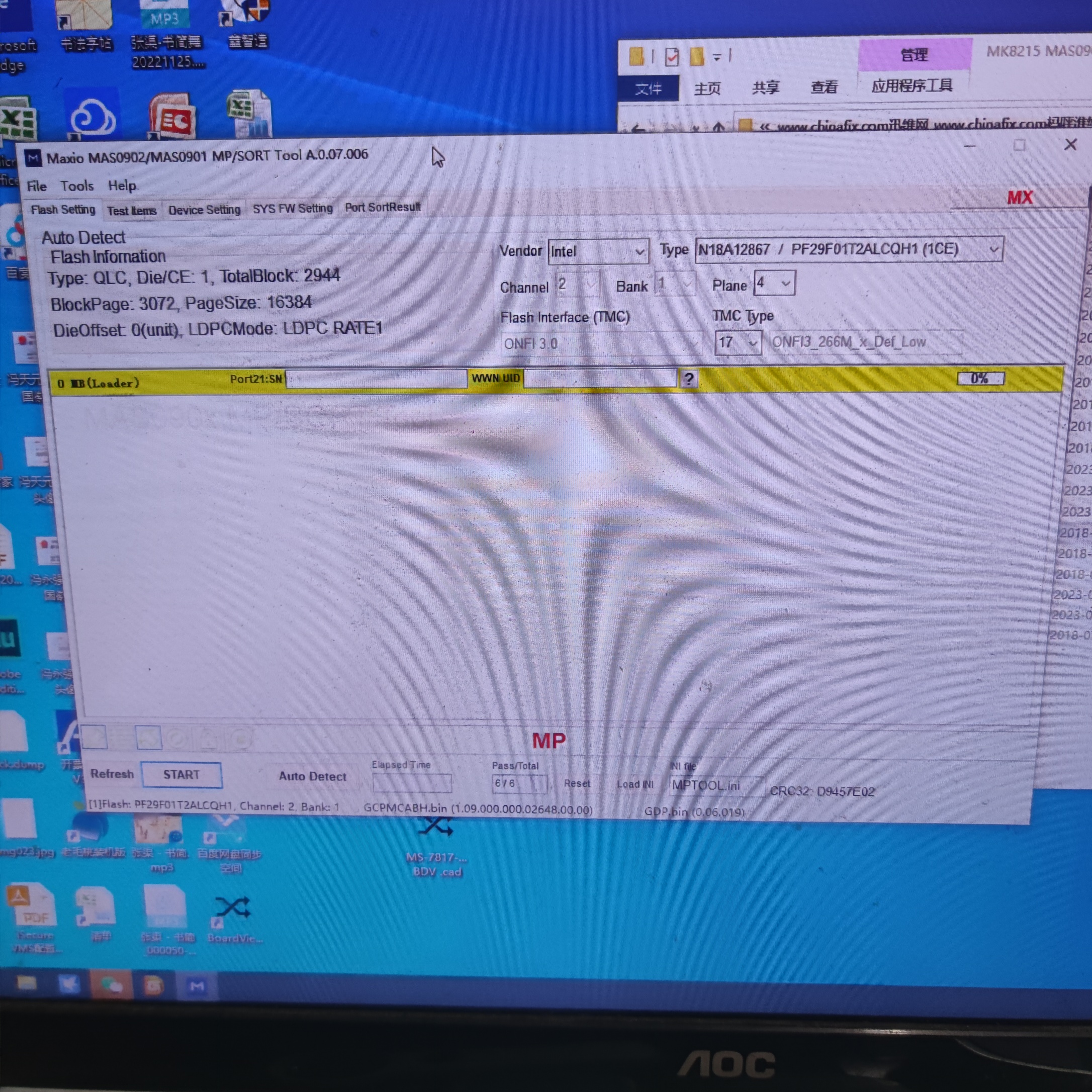
Task: Switch to the SYS FW Setting tab
Action: pos(292,209)
